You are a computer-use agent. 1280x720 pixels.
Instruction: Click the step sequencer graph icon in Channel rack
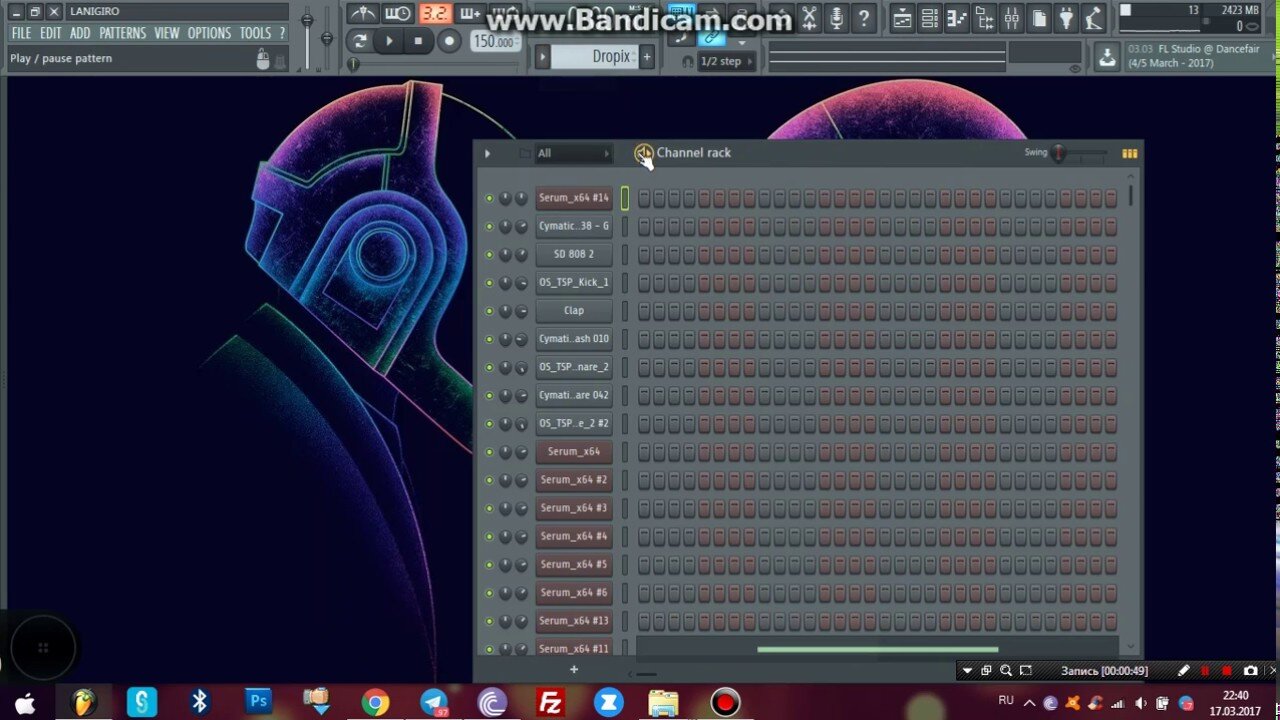[x=1129, y=153]
